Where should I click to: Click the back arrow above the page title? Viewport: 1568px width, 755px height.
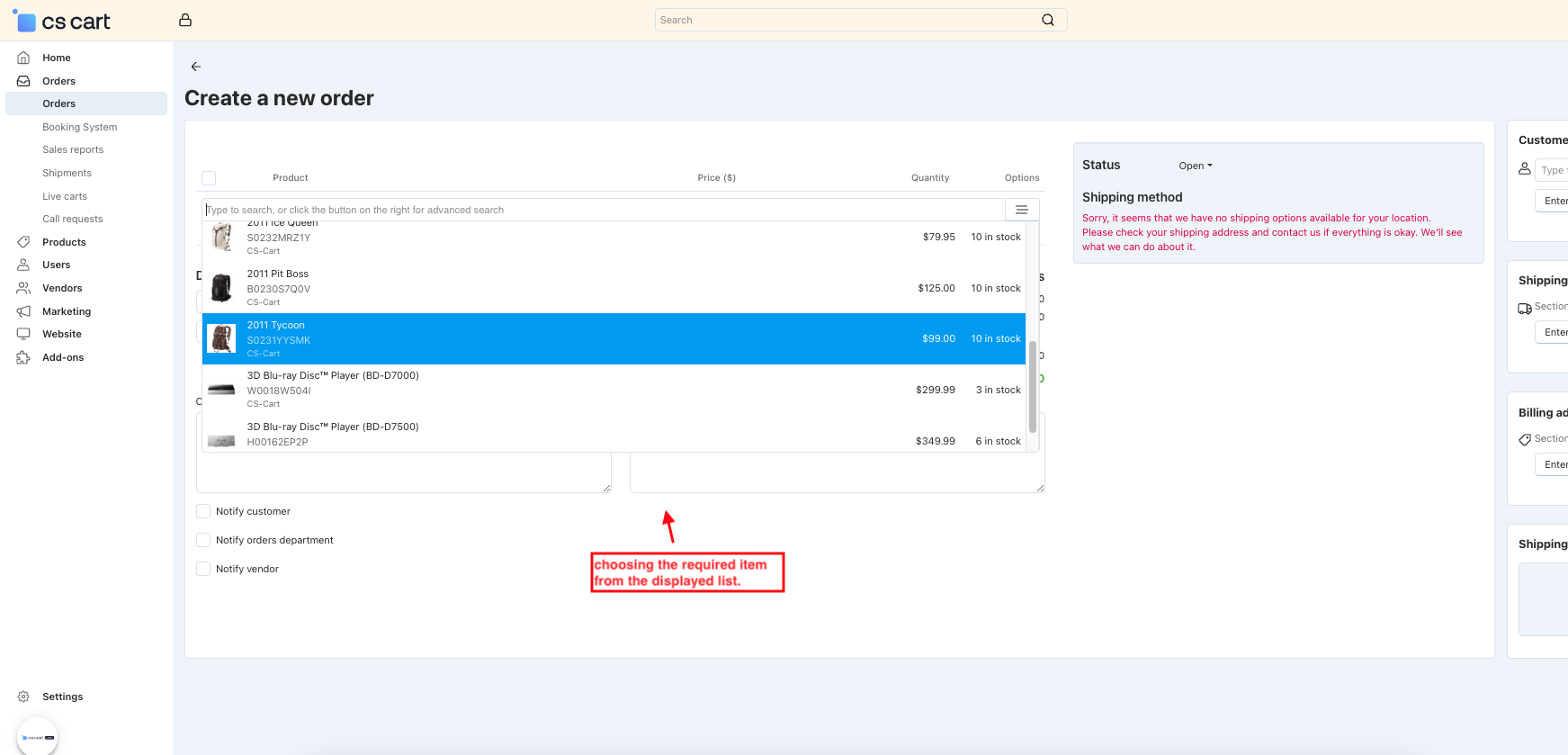195,67
